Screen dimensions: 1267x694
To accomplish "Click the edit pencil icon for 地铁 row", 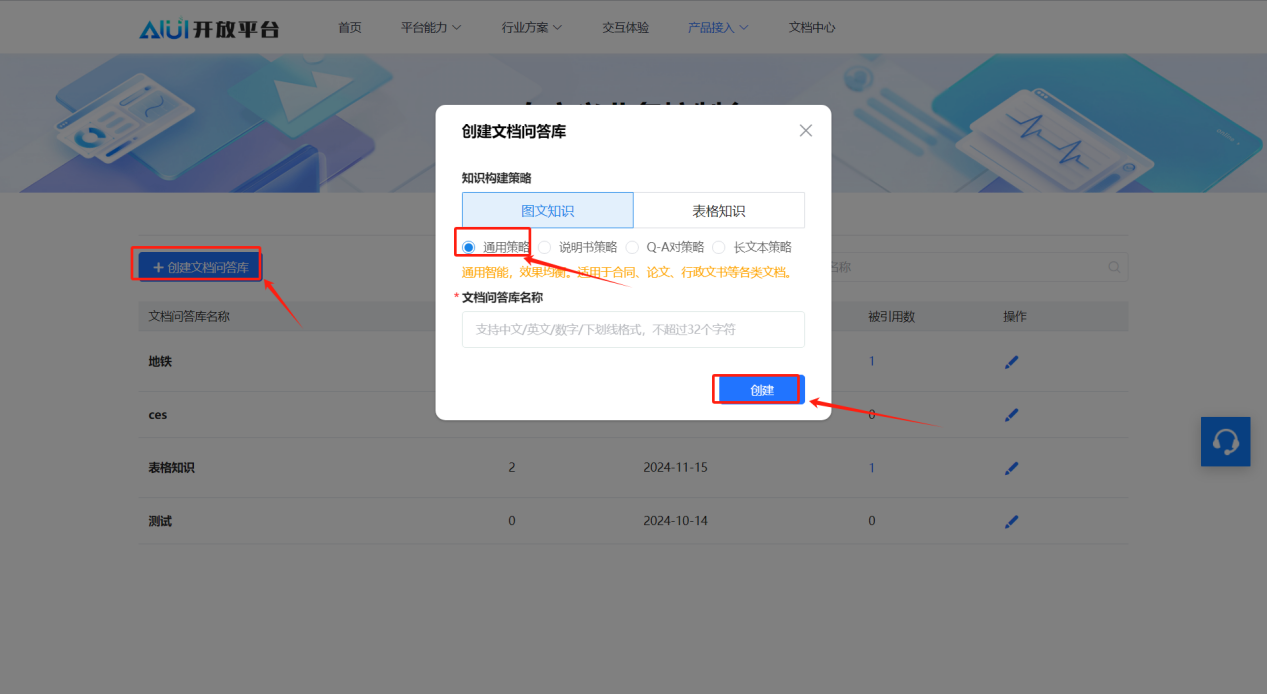I will coord(1011,362).
